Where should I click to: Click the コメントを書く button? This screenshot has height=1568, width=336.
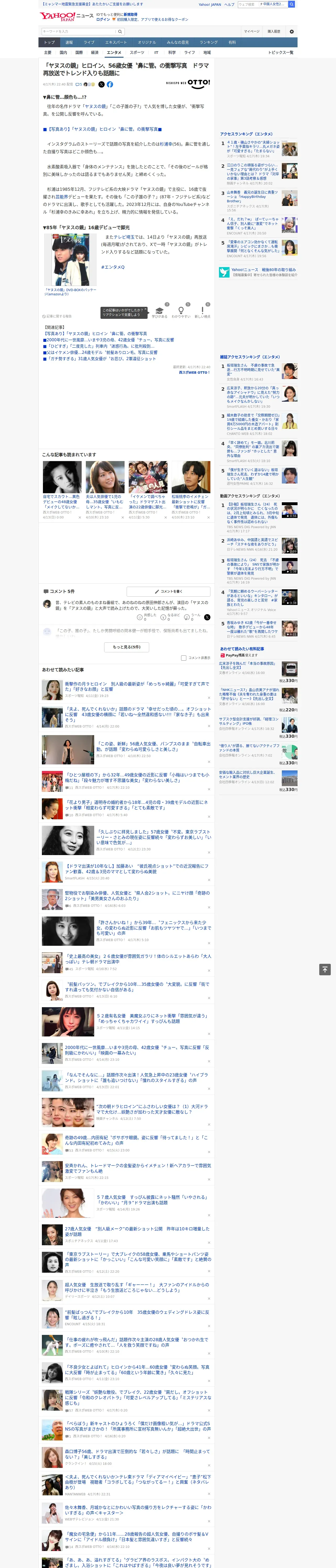(168, 592)
